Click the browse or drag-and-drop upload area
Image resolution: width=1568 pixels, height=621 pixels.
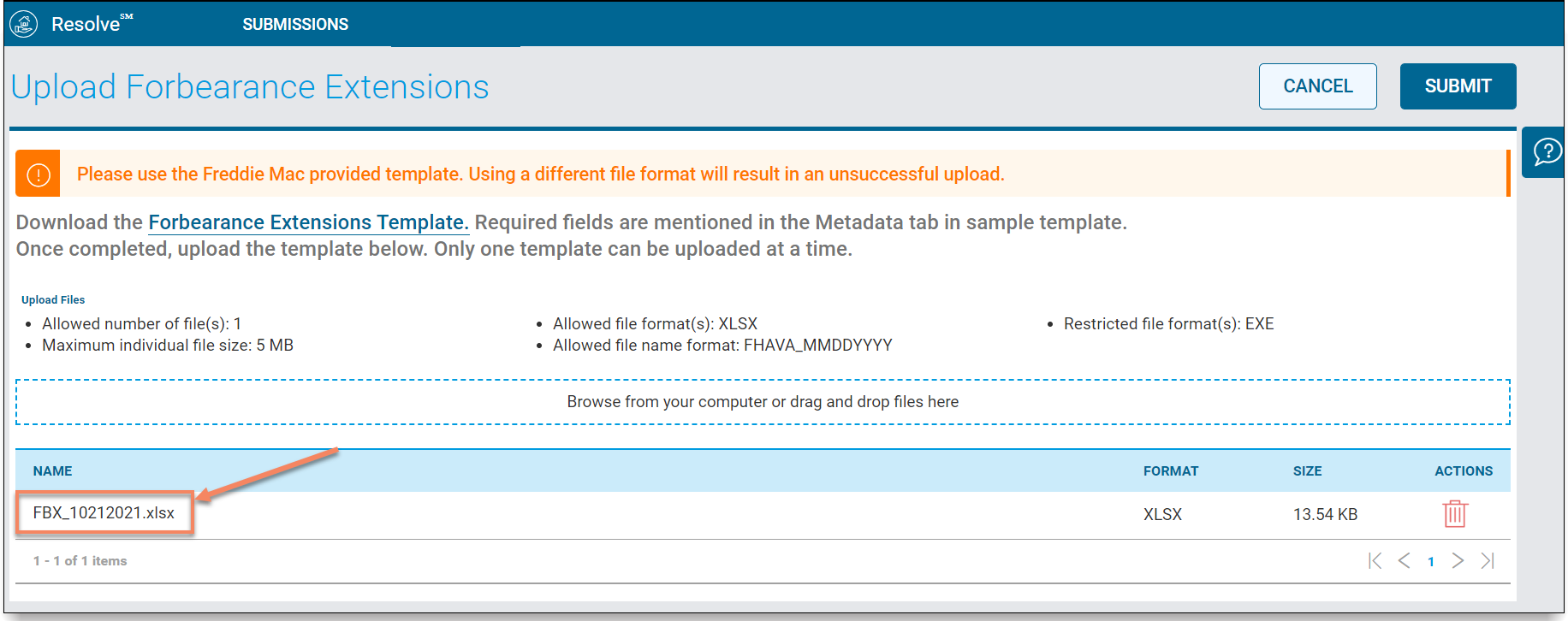pos(763,402)
